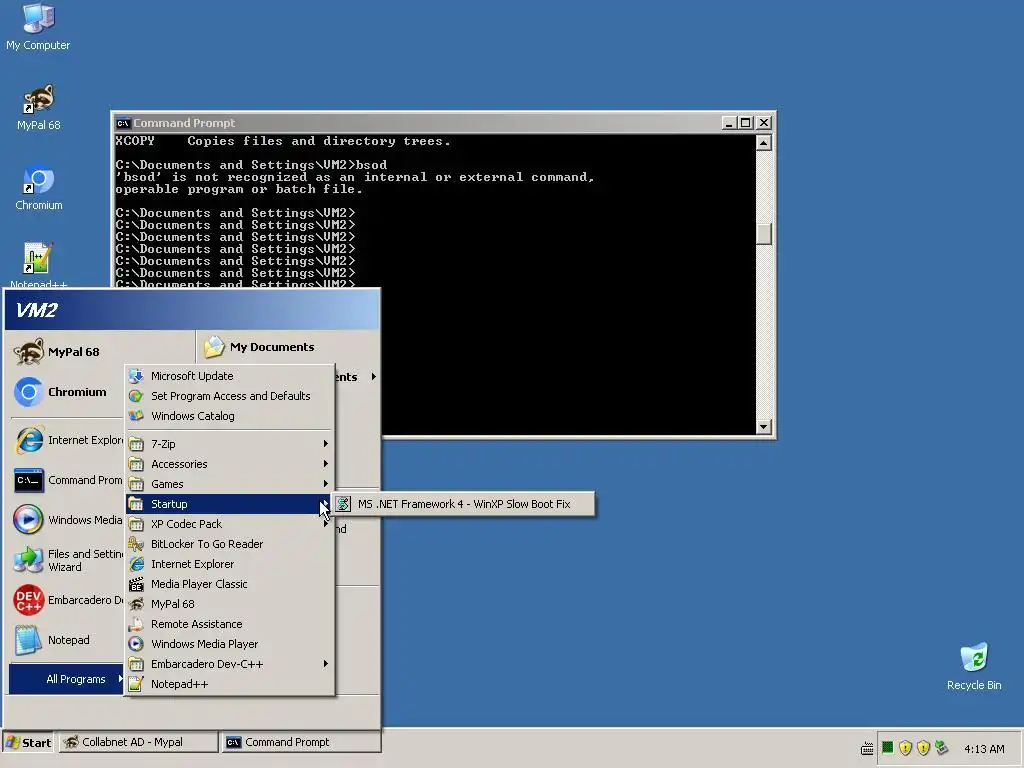The height and width of the screenshot is (768, 1024).
Task: Switch to Collabnet AD - Mypal taskbar window
Action: pyautogui.click(x=138, y=743)
